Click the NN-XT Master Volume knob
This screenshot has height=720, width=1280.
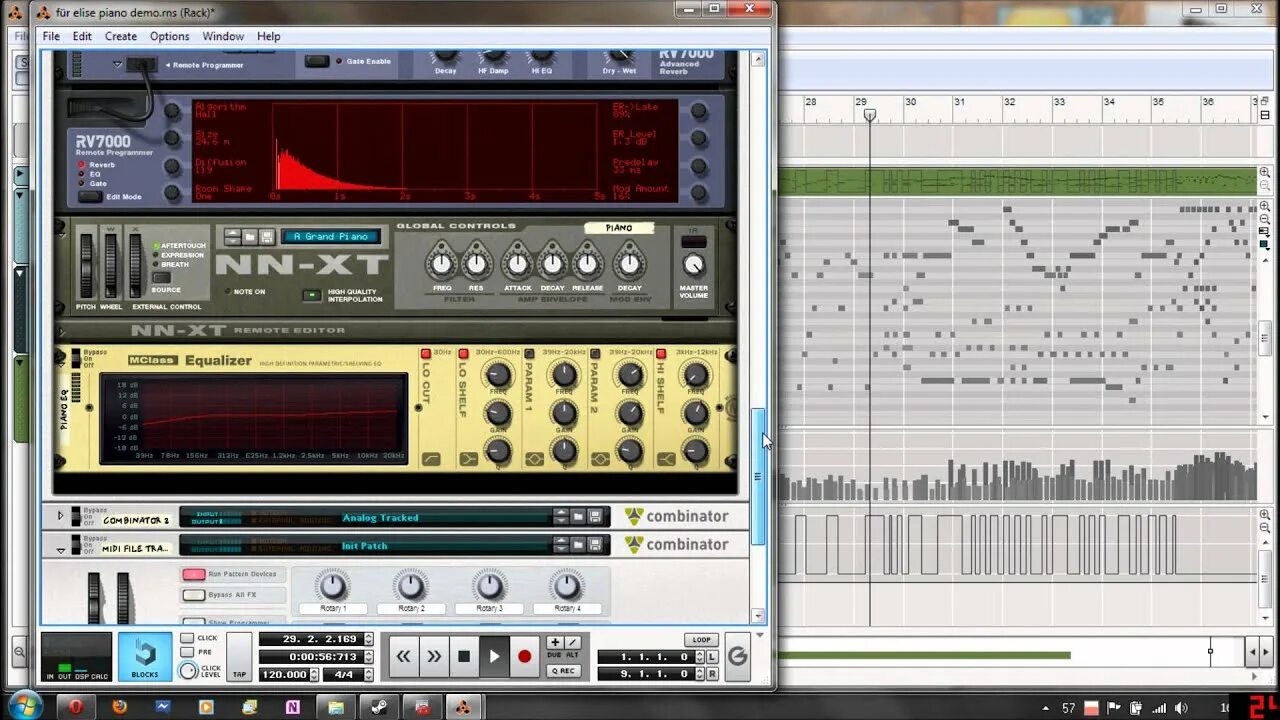tap(693, 266)
